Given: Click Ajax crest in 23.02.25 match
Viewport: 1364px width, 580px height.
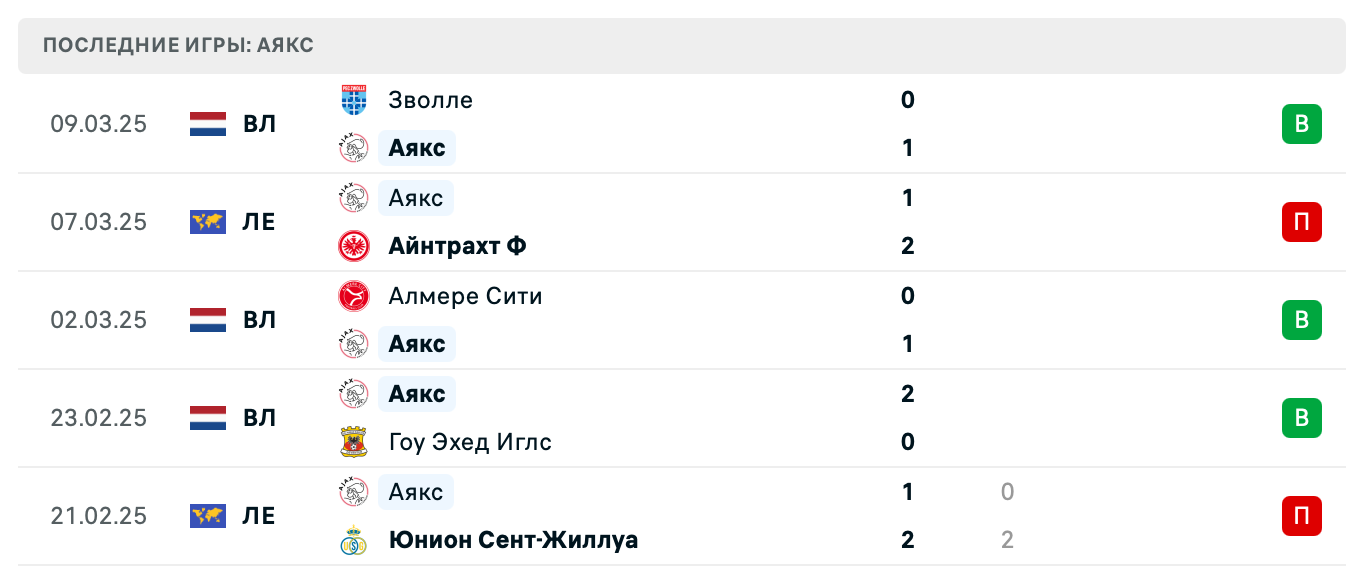Looking at the screenshot, I should point(354,394).
